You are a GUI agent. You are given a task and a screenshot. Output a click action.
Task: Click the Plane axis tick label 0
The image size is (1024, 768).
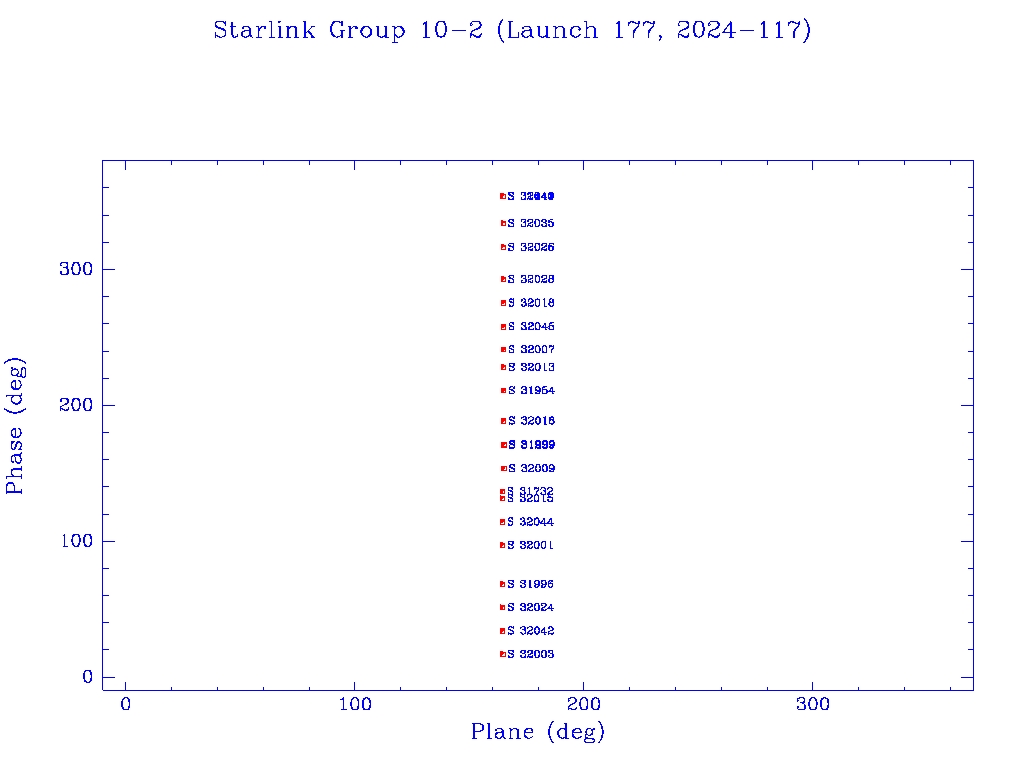coord(125,704)
